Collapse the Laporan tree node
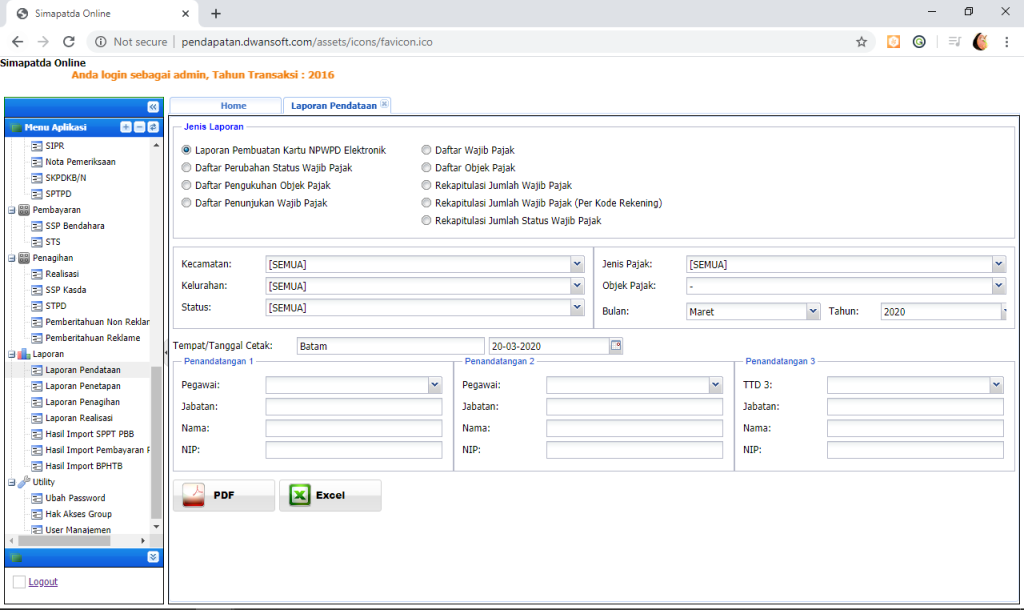Image resolution: width=1024 pixels, height=610 pixels. click(x=12, y=354)
